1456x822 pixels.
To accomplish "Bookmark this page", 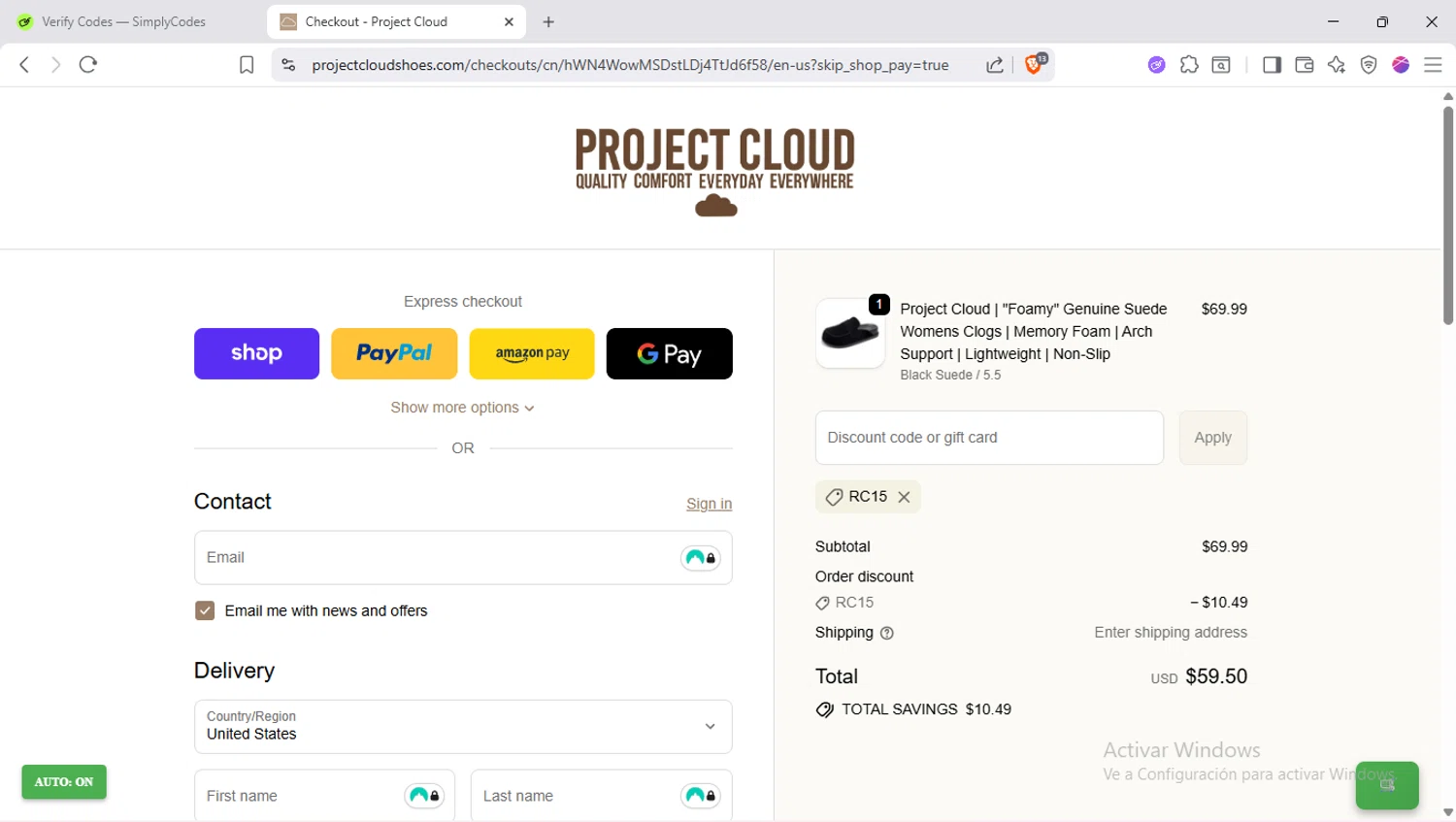I will point(247,65).
